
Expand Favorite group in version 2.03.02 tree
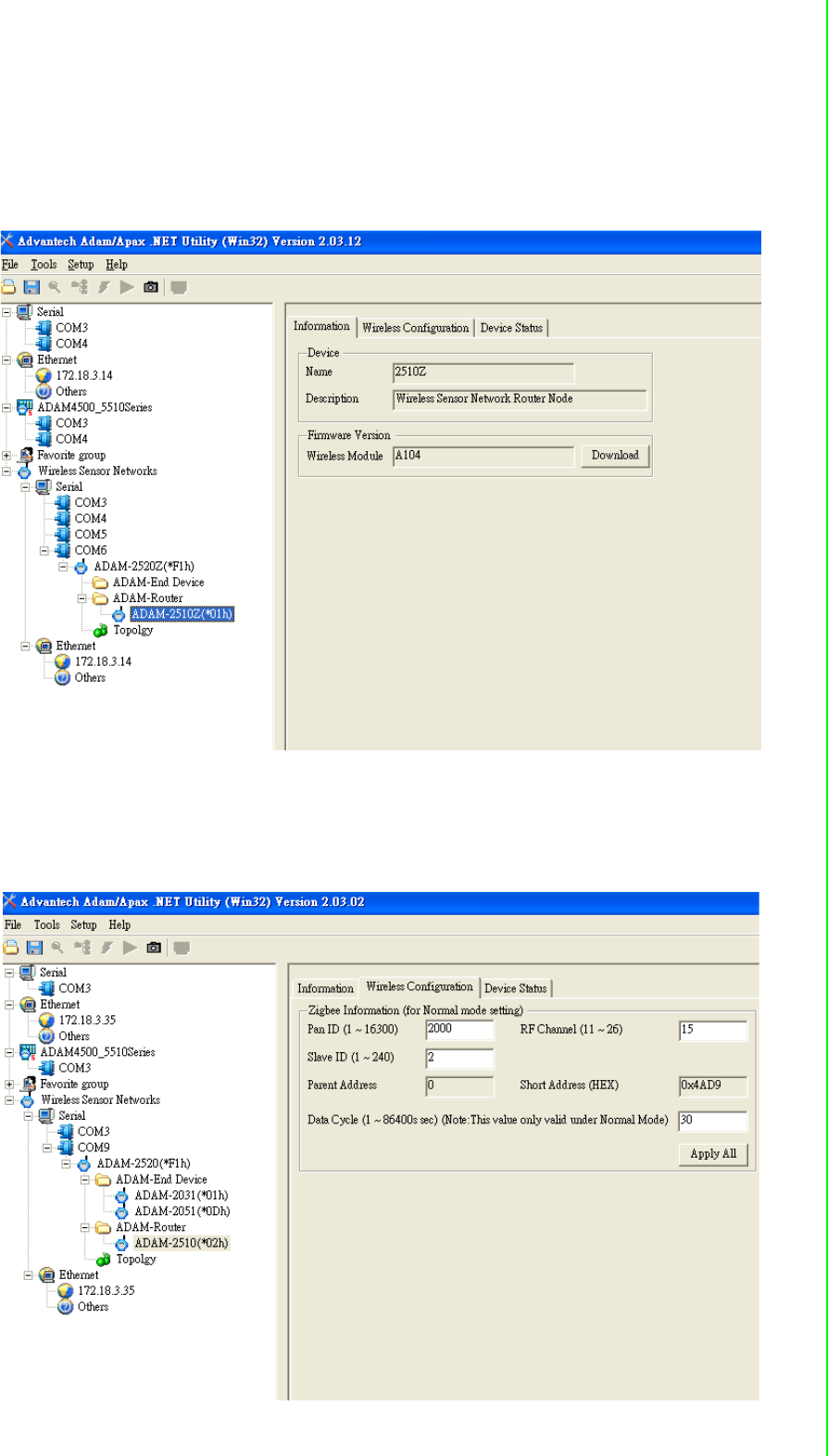point(9,1084)
